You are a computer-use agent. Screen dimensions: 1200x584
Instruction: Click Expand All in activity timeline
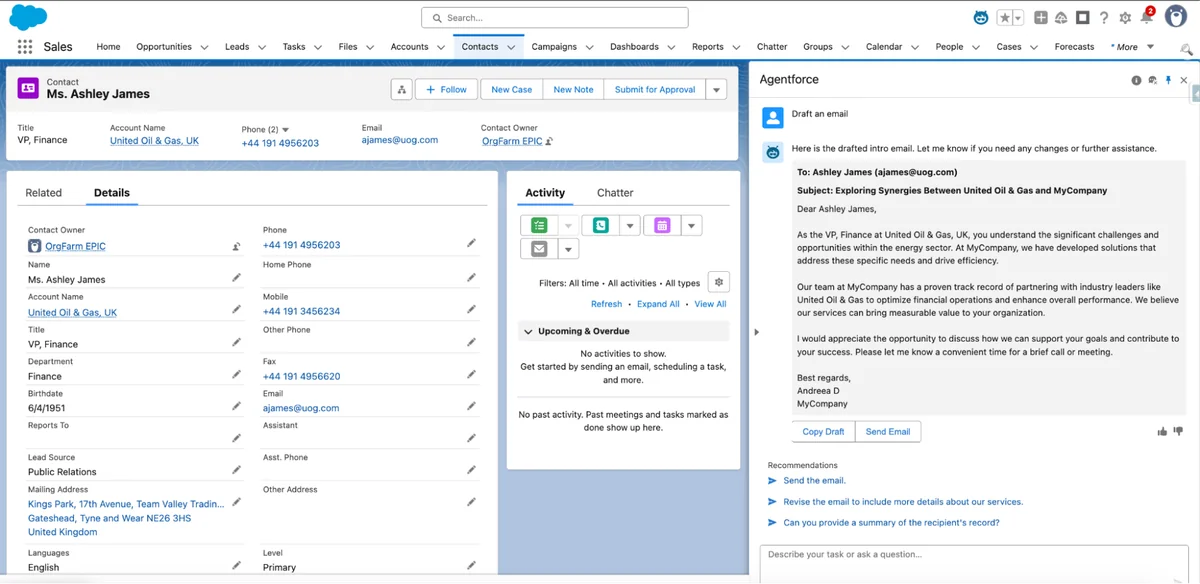(x=658, y=304)
